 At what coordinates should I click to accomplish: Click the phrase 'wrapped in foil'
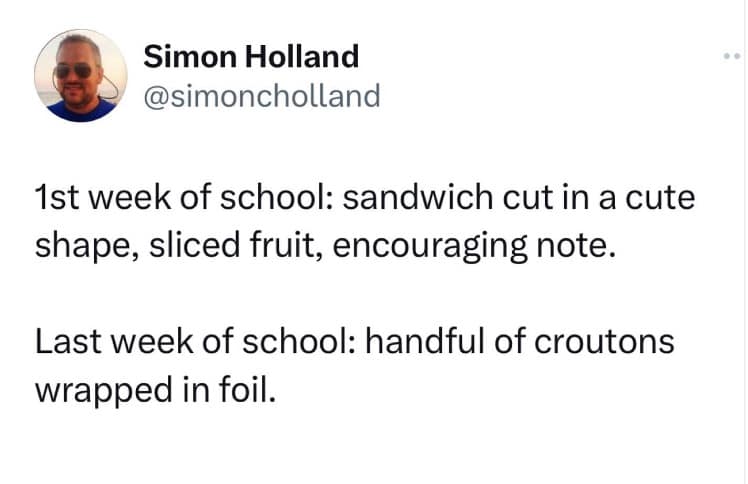(153, 389)
